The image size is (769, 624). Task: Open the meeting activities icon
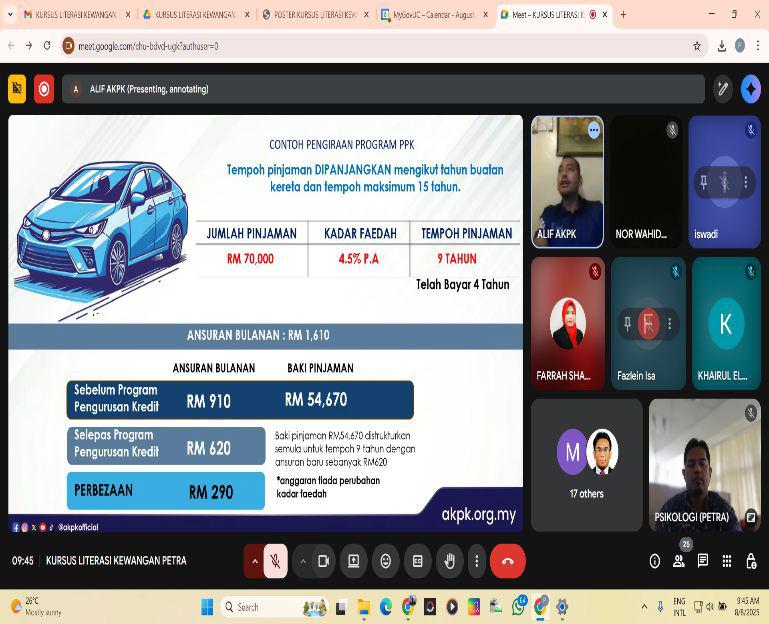[x=727, y=561]
